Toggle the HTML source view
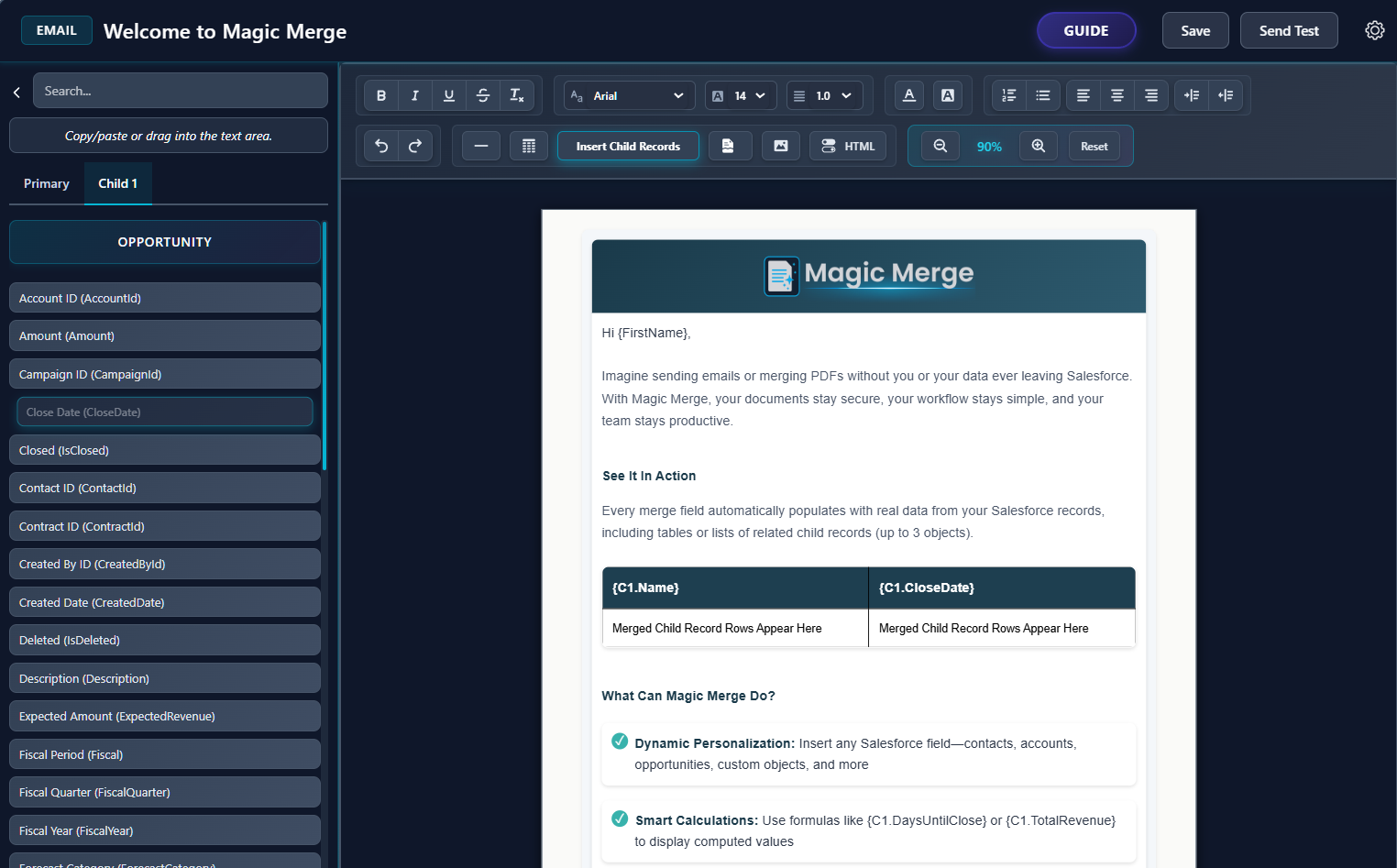1397x868 pixels. pos(847,145)
